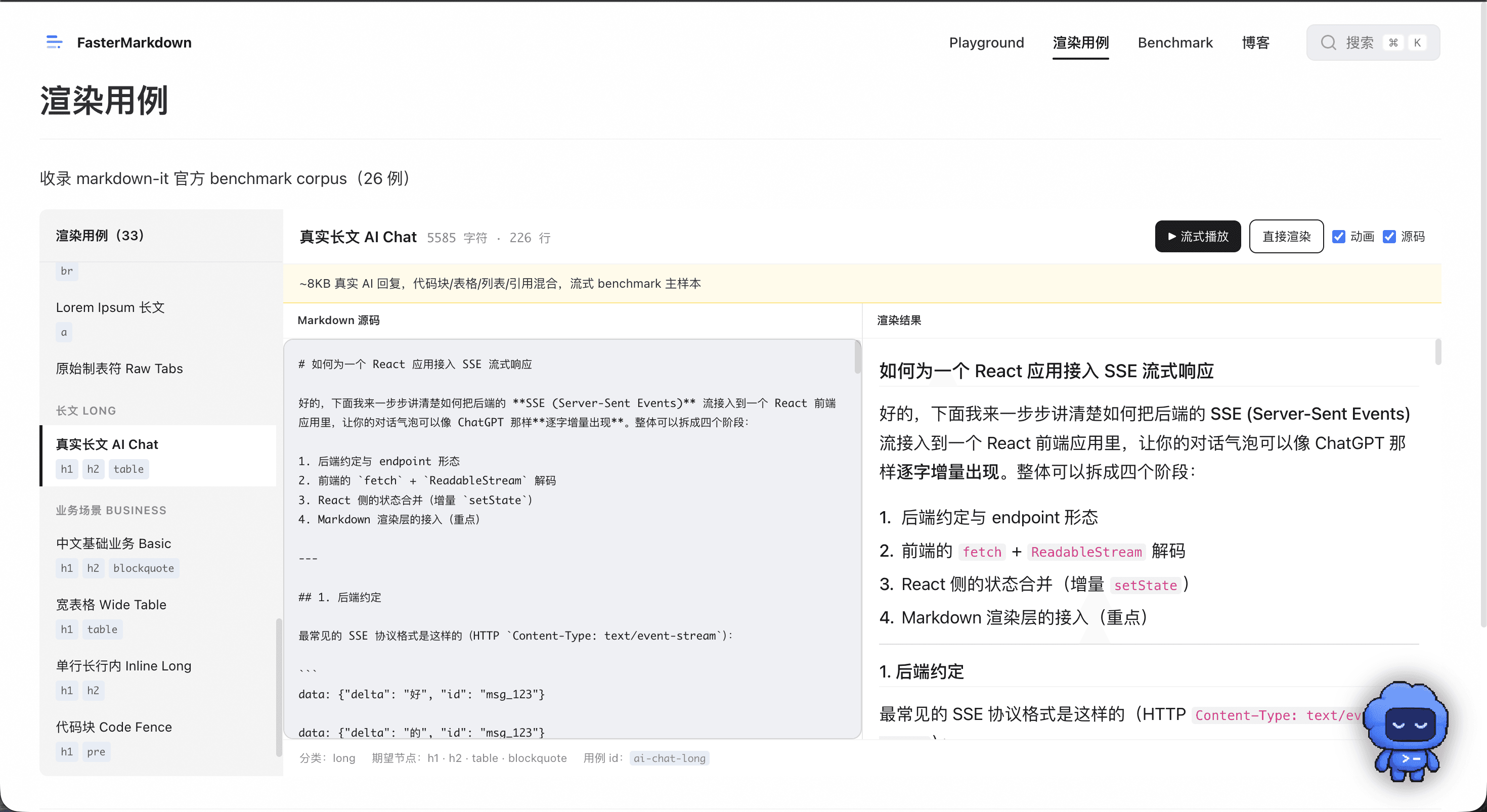Select the Lorem Ipsum 长文 case
The height and width of the screenshot is (812, 1487).
coord(110,307)
